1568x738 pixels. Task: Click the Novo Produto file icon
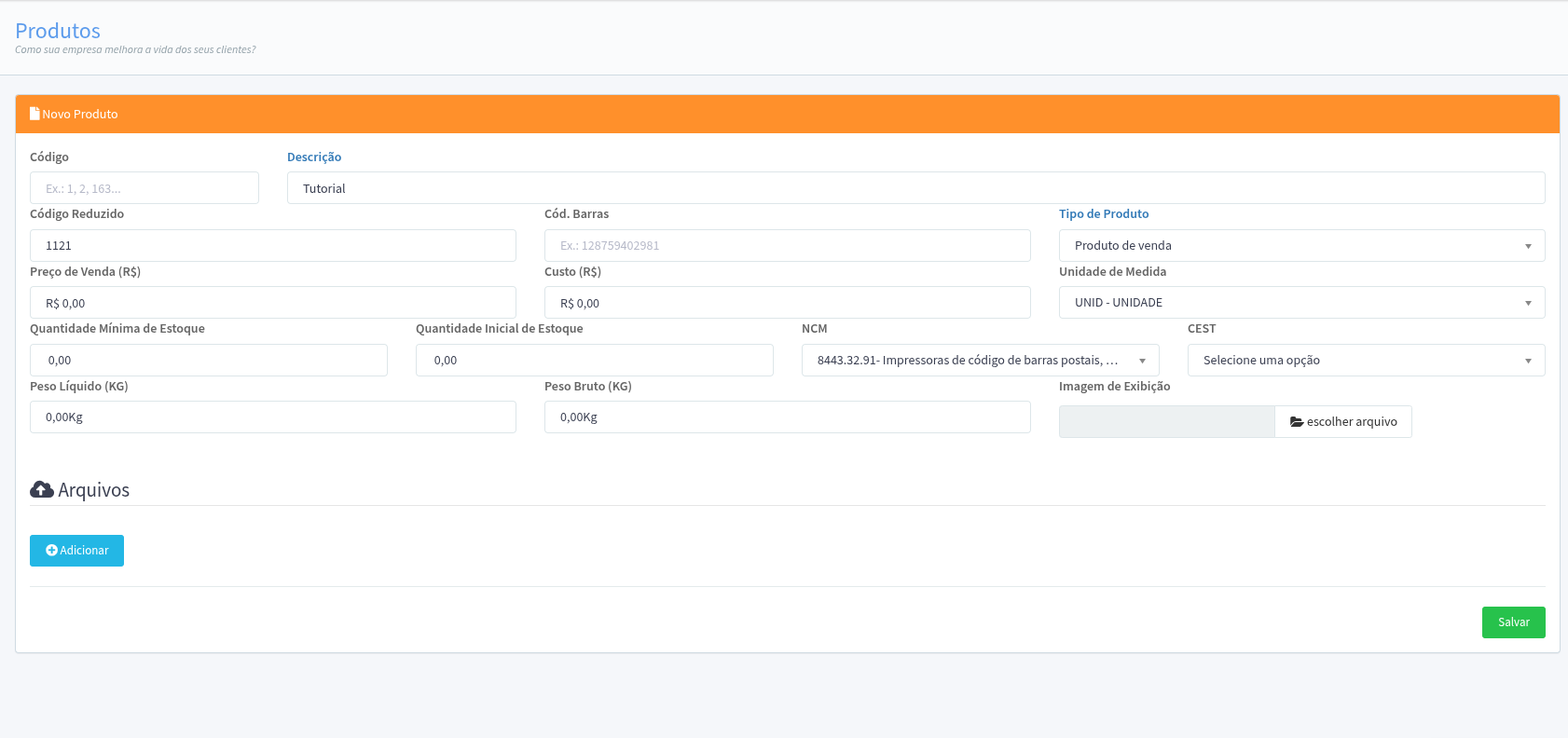pyautogui.click(x=34, y=114)
